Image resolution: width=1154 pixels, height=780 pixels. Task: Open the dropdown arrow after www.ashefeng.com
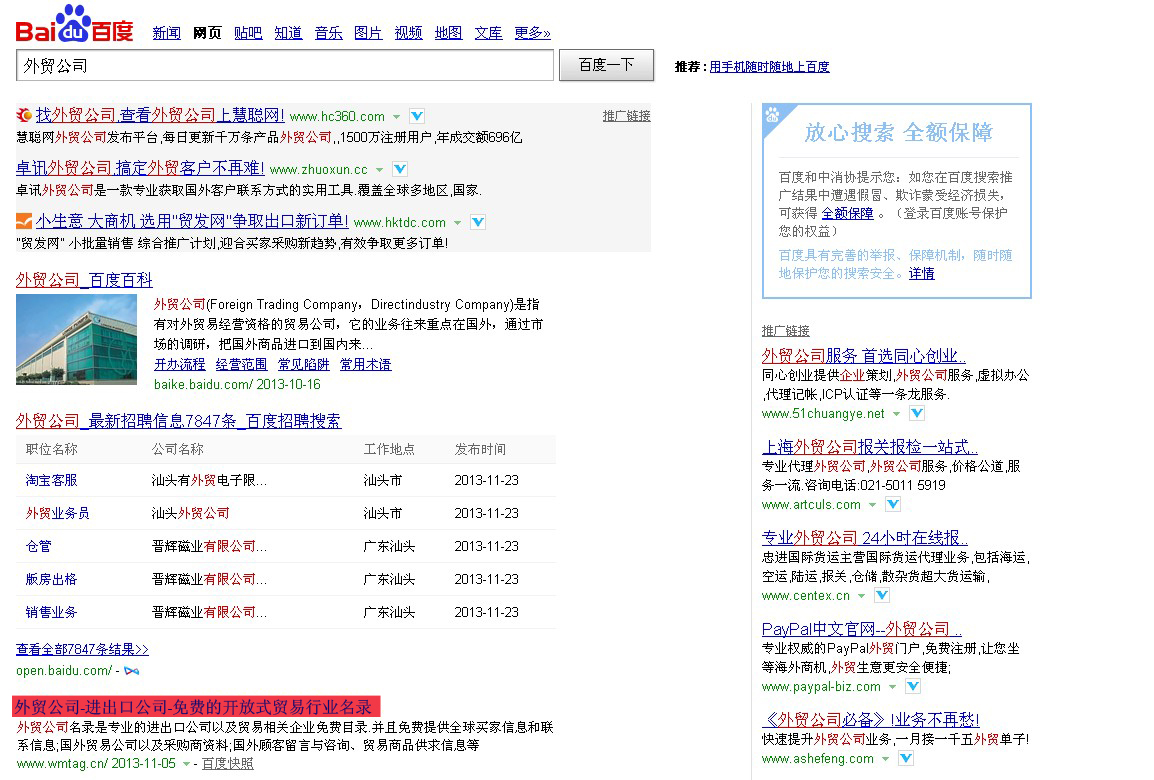(886, 759)
